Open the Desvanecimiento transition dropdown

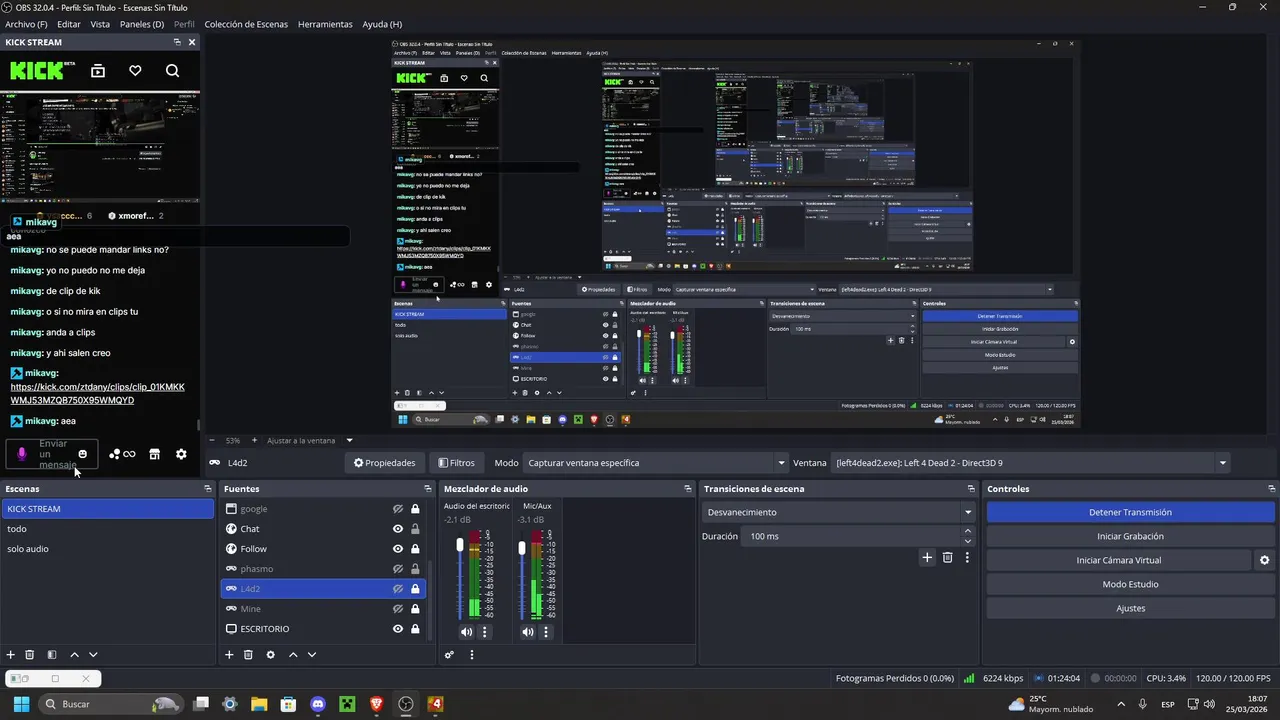[x=838, y=512]
